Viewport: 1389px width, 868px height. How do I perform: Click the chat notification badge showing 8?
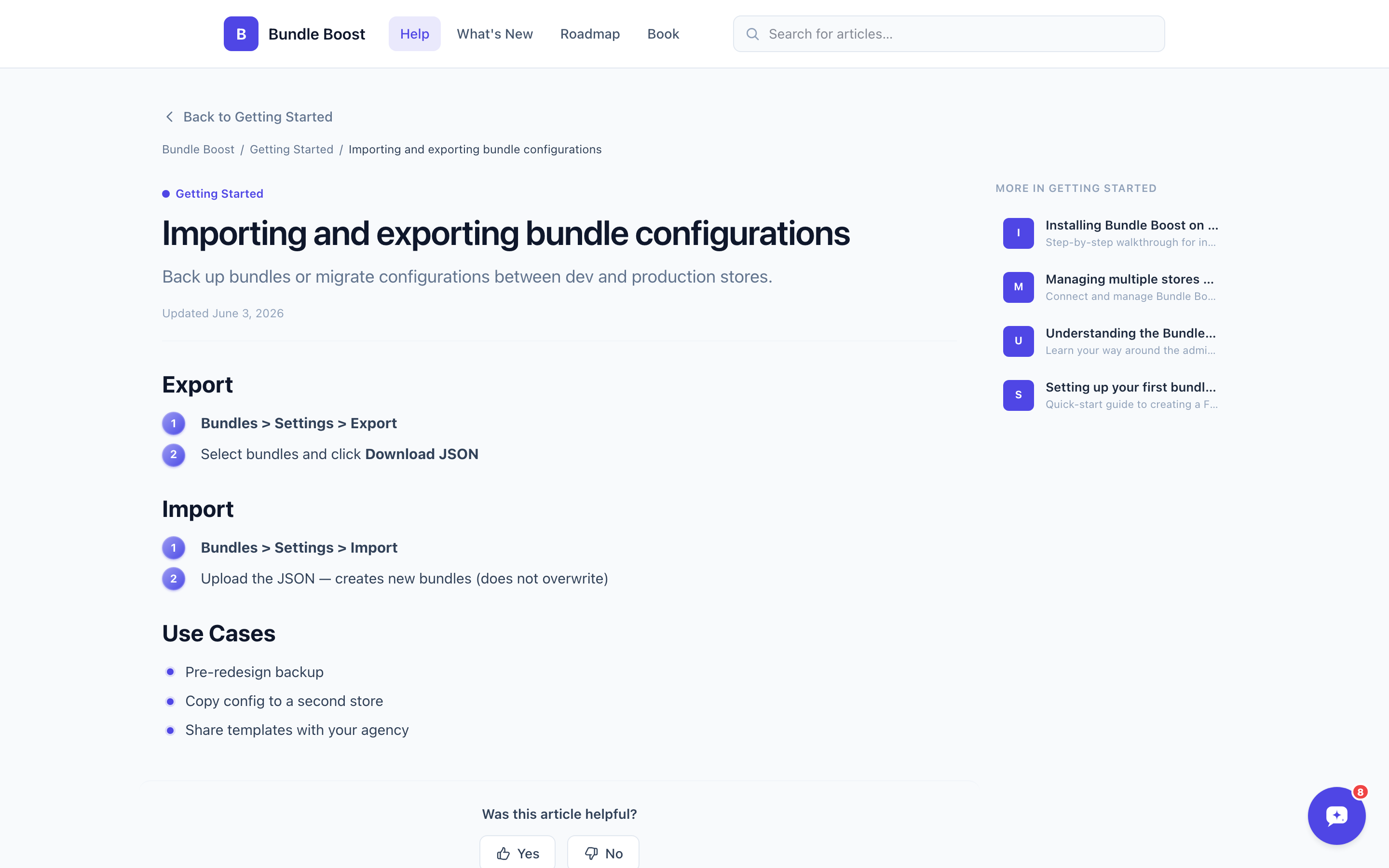click(1360, 792)
